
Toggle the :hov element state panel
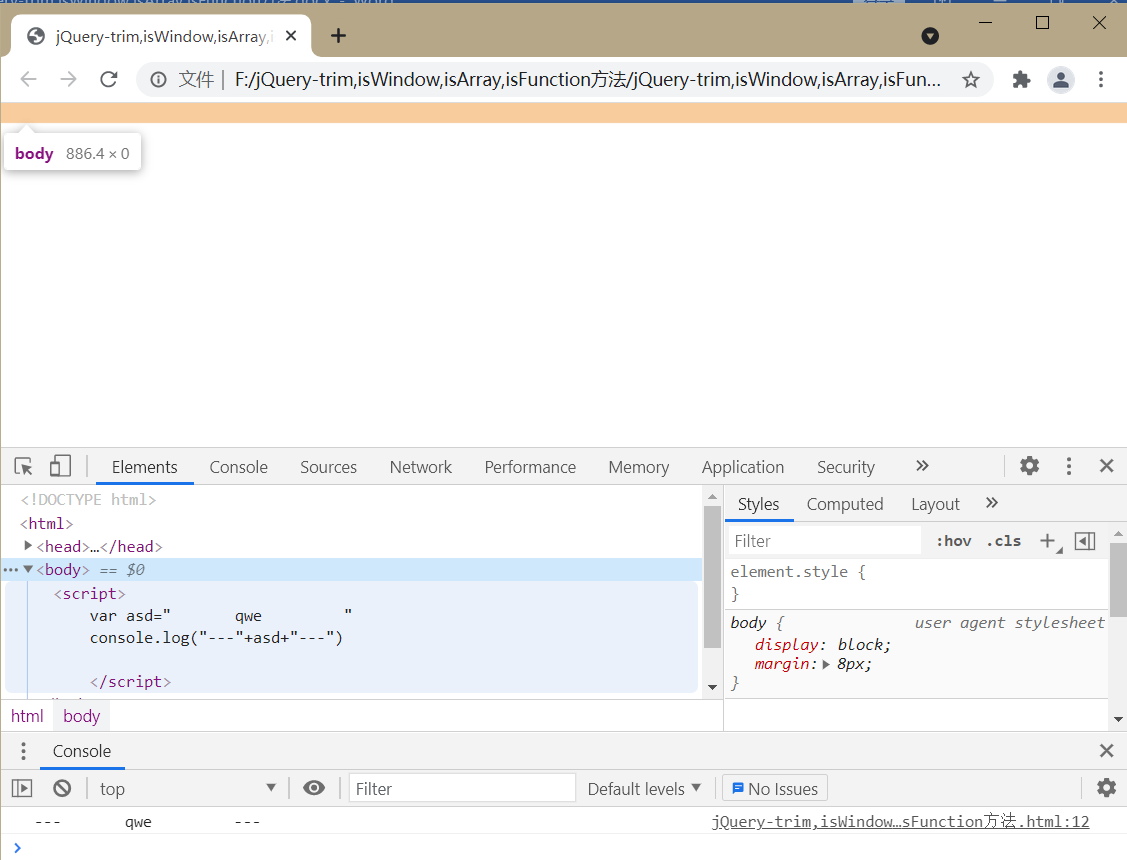tap(954, 541)
